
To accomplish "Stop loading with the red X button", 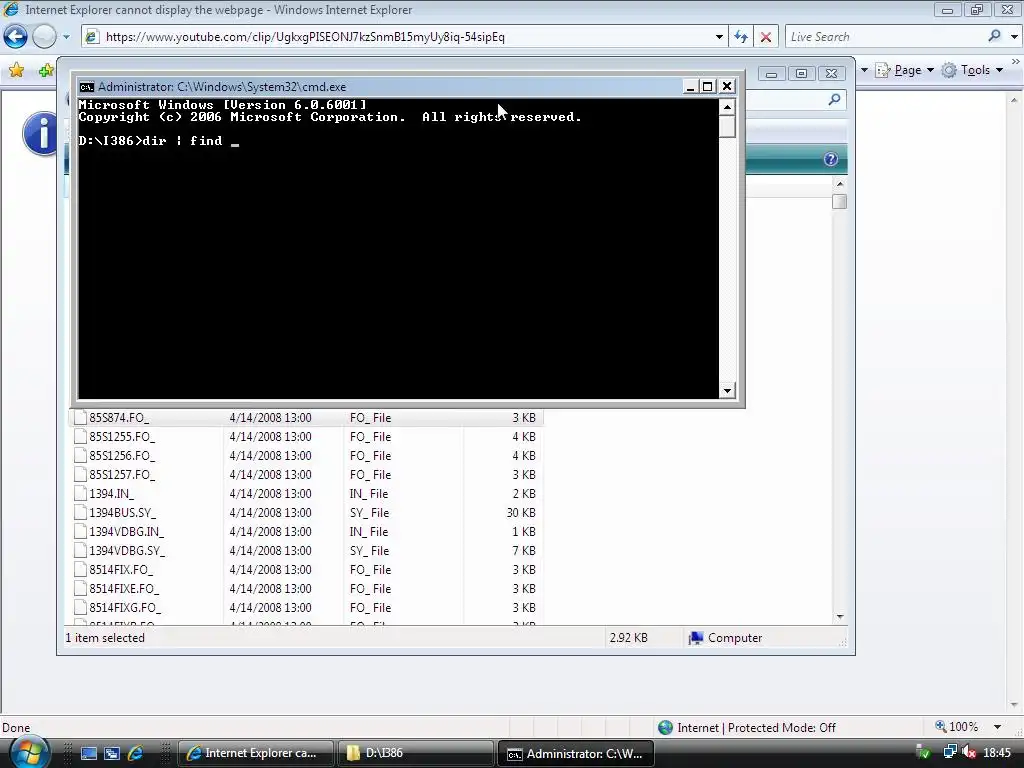I will [765, 37].
